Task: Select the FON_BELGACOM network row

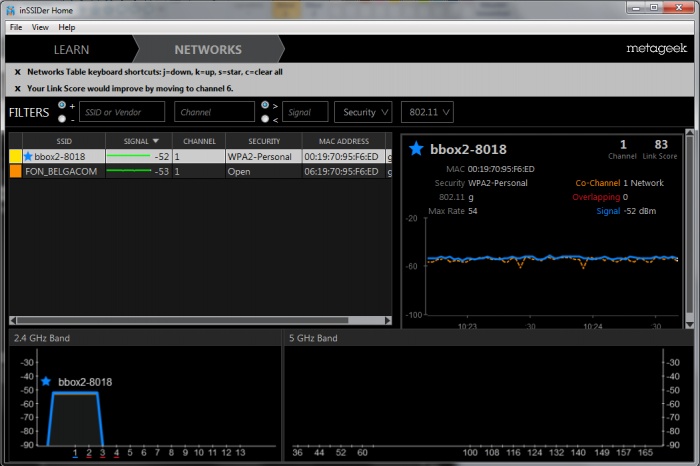Action: pyautogui.click(x=200, y=171)
